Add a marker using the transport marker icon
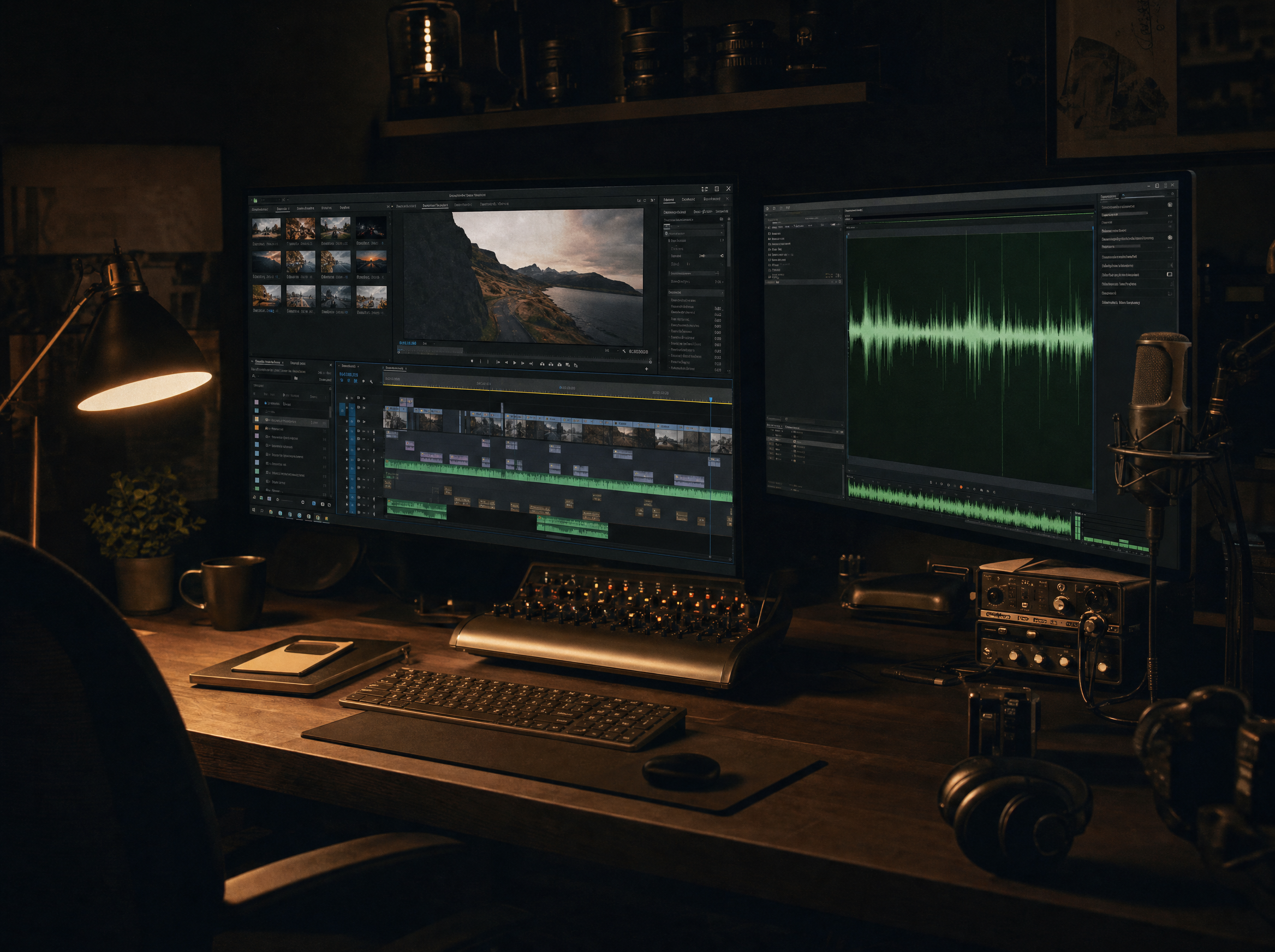Screen dimensions: 1275x952 (x=473, y=361)
